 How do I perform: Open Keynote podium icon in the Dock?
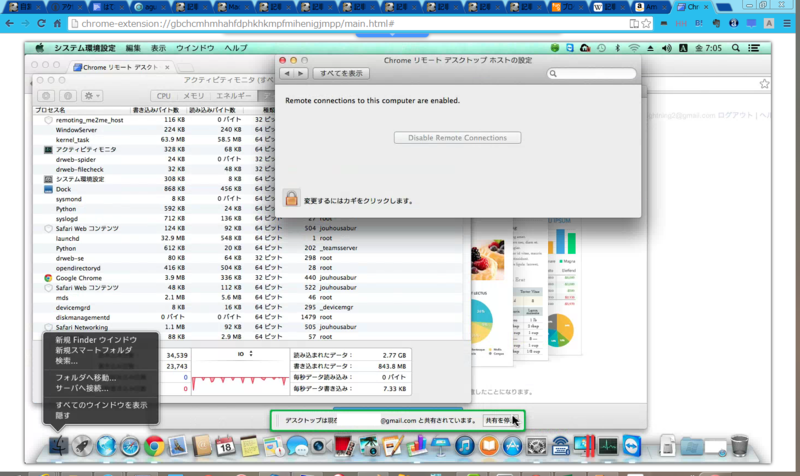point(440,446)
